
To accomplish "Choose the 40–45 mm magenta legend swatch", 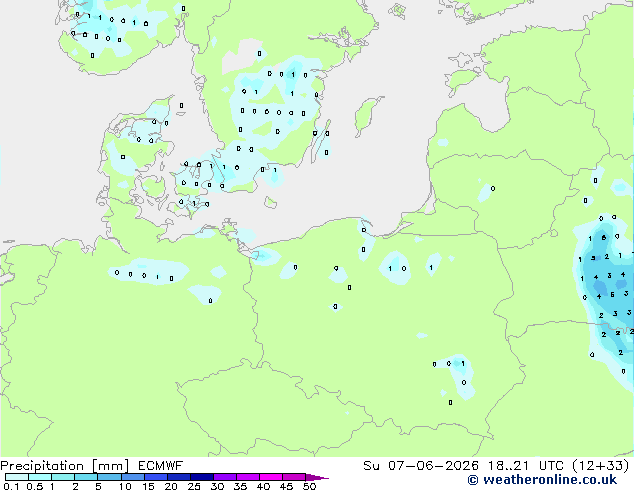I will tap(271, 477).
